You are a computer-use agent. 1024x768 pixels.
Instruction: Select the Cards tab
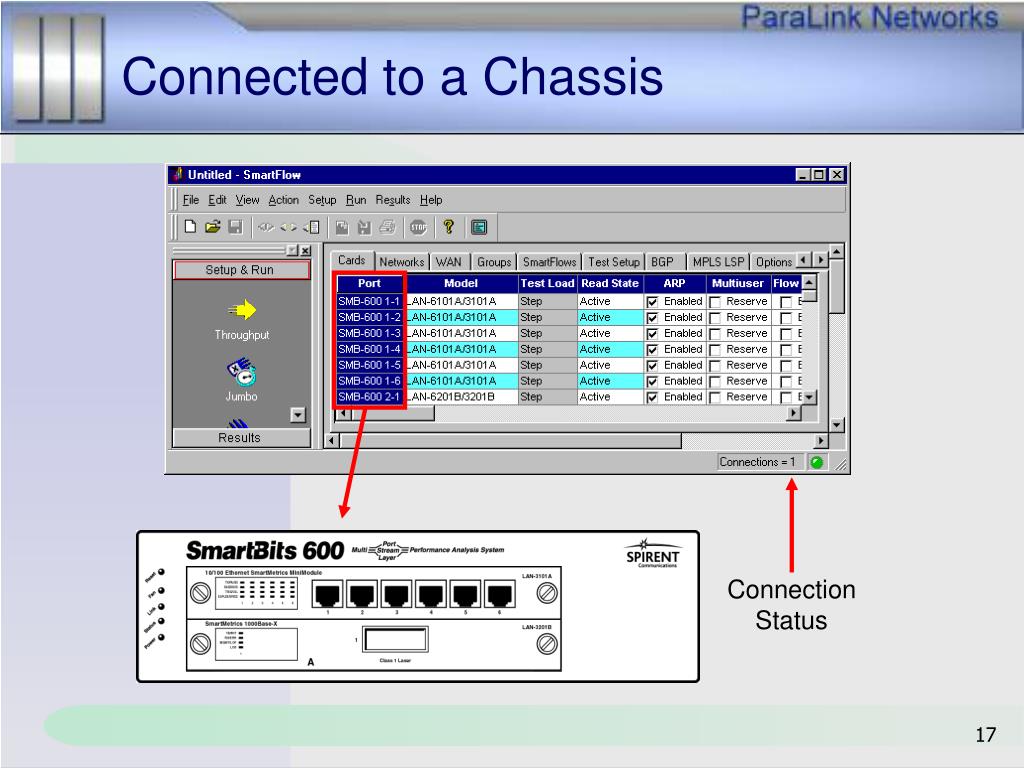(351, 260)
